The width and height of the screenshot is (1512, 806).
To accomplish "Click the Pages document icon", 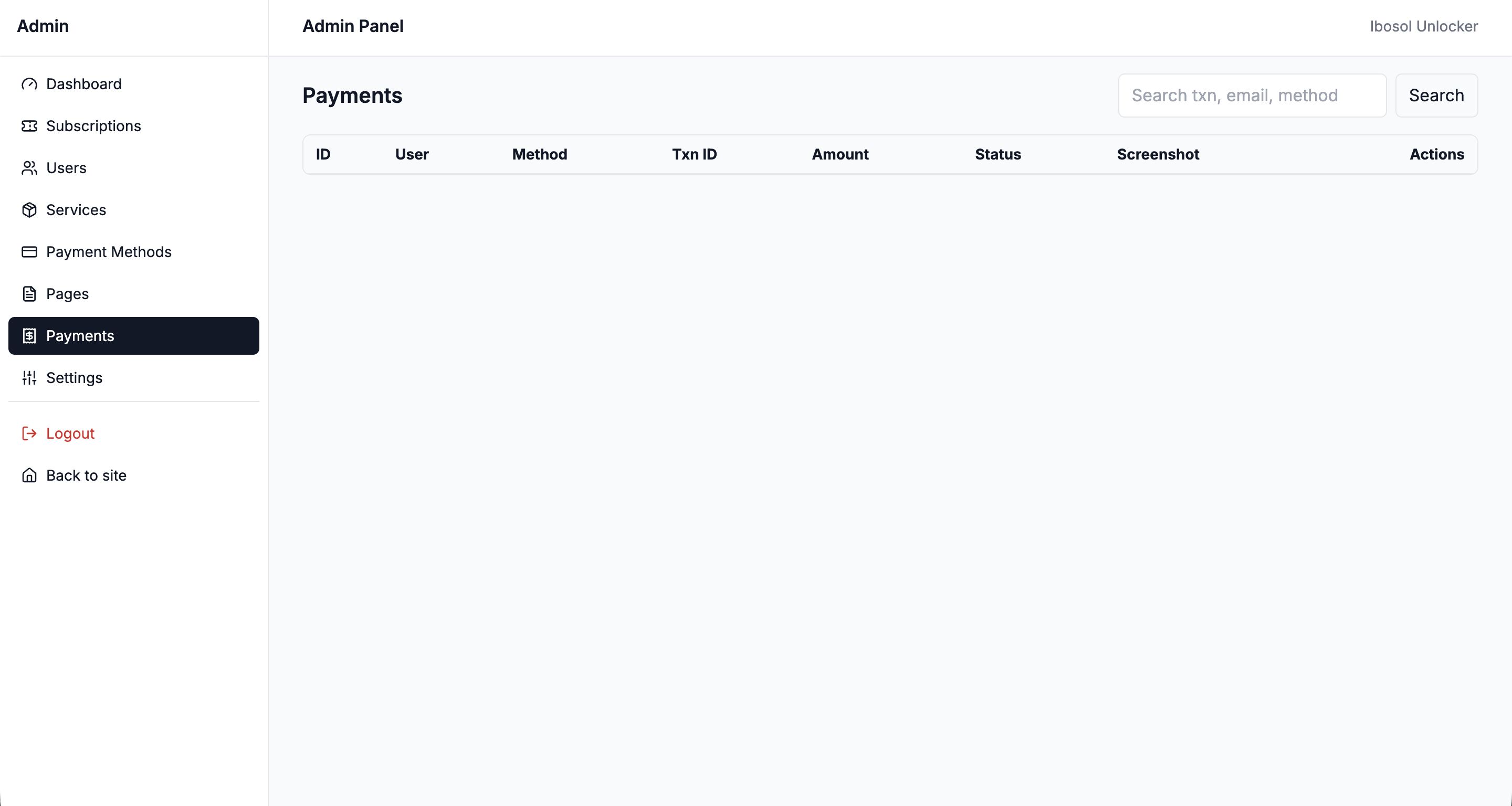I will (29, 294).
